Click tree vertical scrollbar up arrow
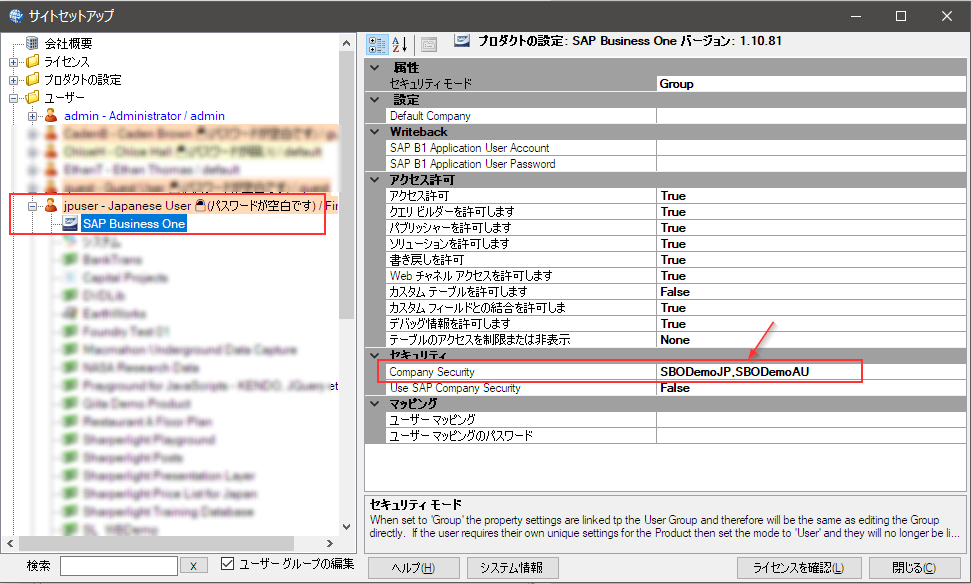Viewport: 971px width, 584px height. point(346,43)
